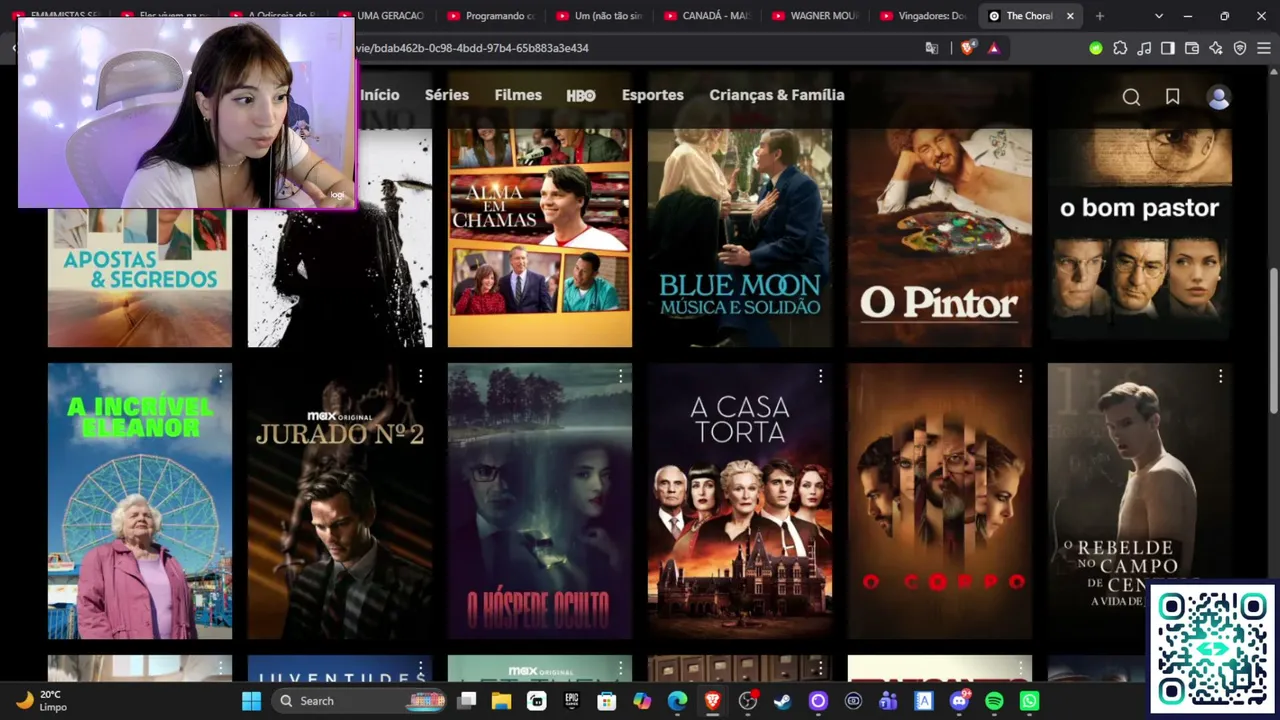Image resolution: width=1280 pixels, height=720 pixels.
Task: Open the Windows Start menu
Action: click(251, 701)
